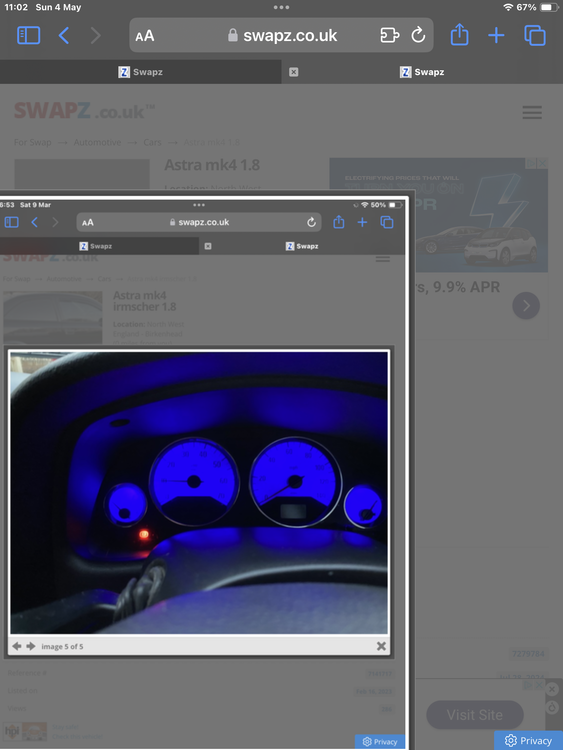Show the tab overview grid
The width and height of the screenshot is (563, 750).
click(535, 35)
